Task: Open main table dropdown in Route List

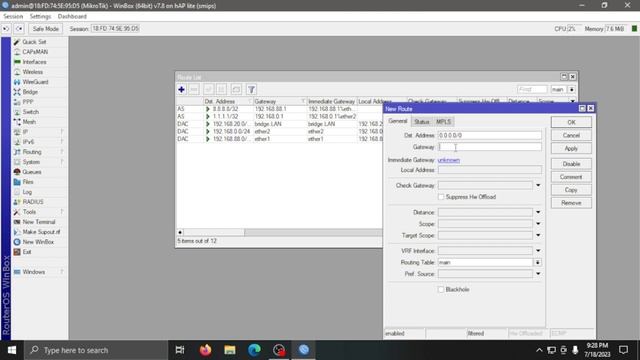Action: (x=571, y=89)
